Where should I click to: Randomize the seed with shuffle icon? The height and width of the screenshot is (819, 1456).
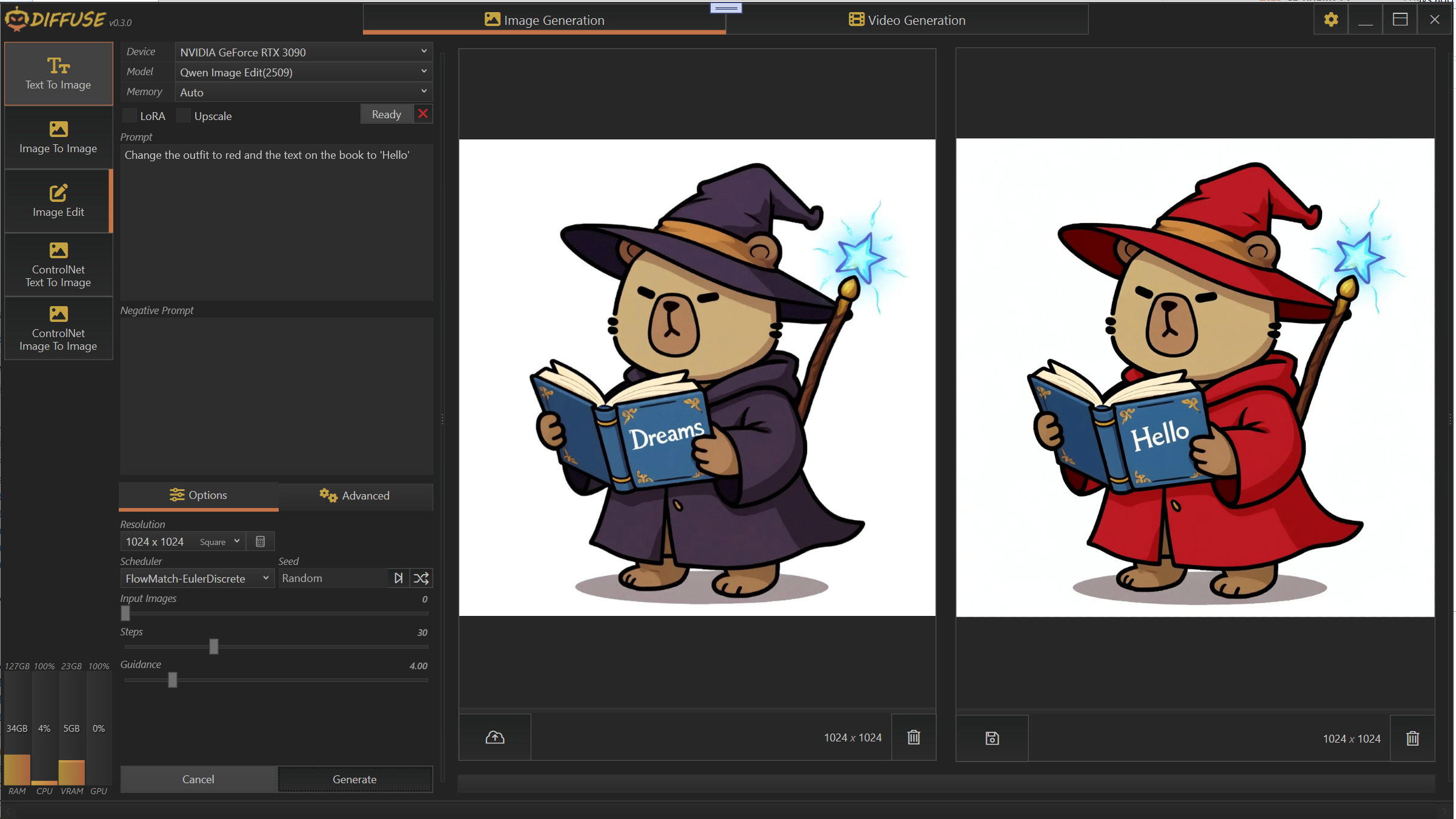(x=421, y=578)
